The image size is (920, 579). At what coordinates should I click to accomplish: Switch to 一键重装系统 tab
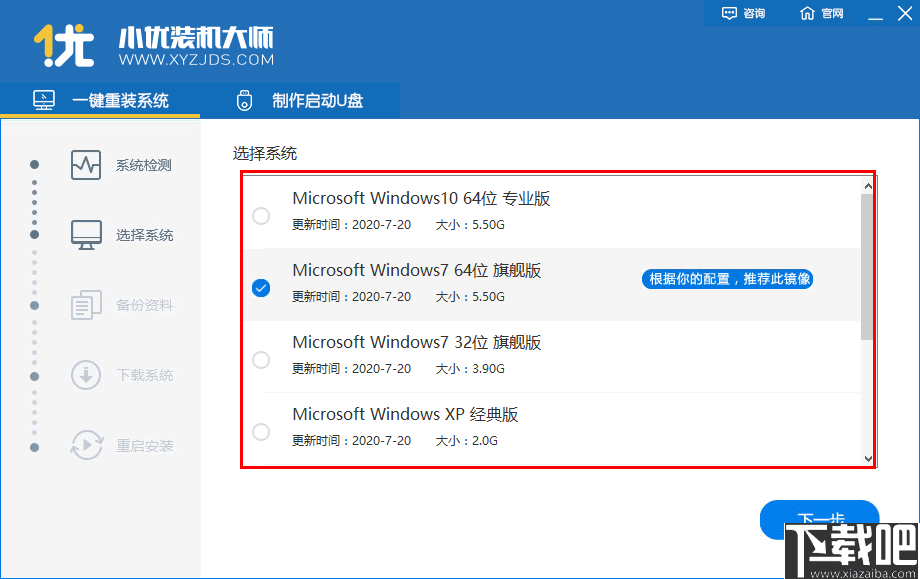(100, 100)
